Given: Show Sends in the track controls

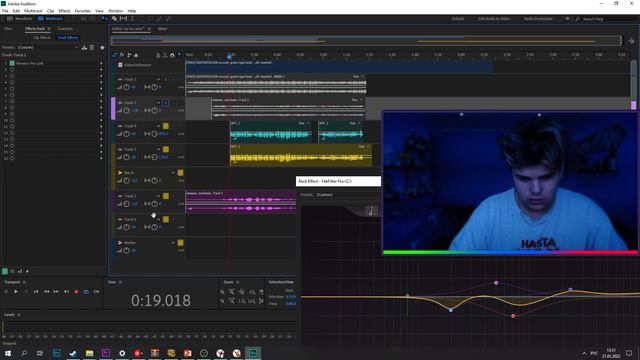Looking at the screenshot, I should click(129, 55).
